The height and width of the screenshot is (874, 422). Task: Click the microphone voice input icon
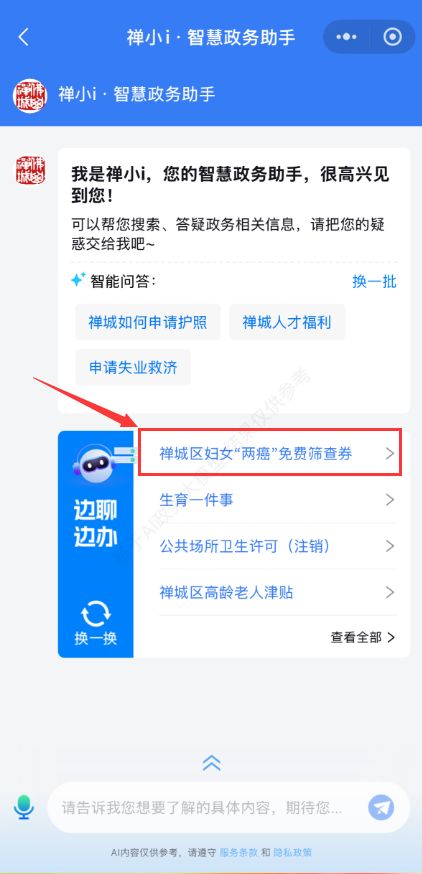(x=23, y=807)
